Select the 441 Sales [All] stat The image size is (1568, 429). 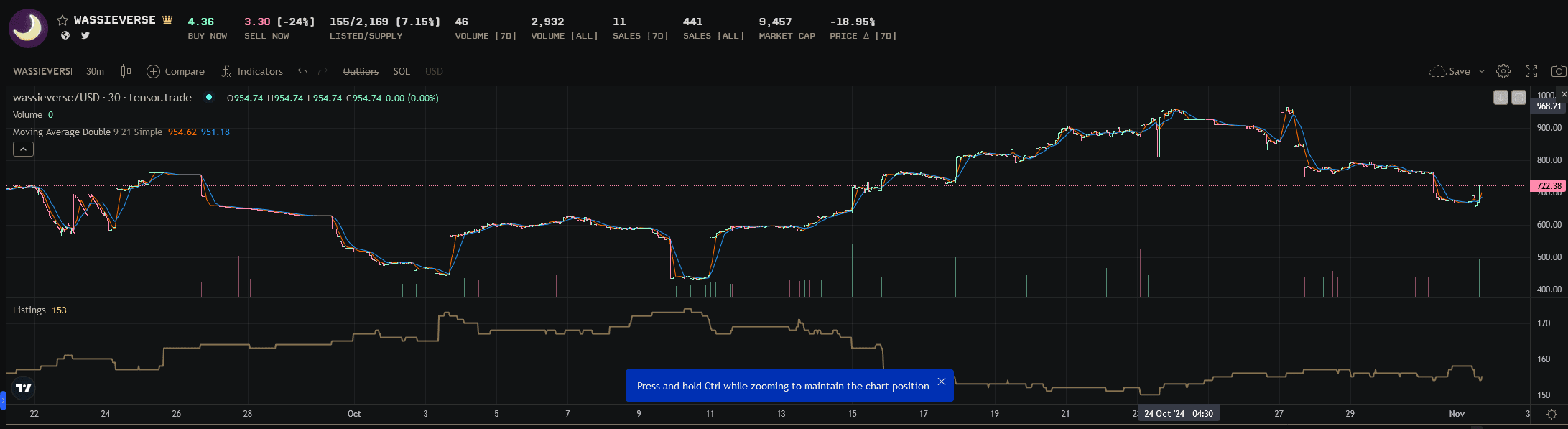tap(713, 28)
